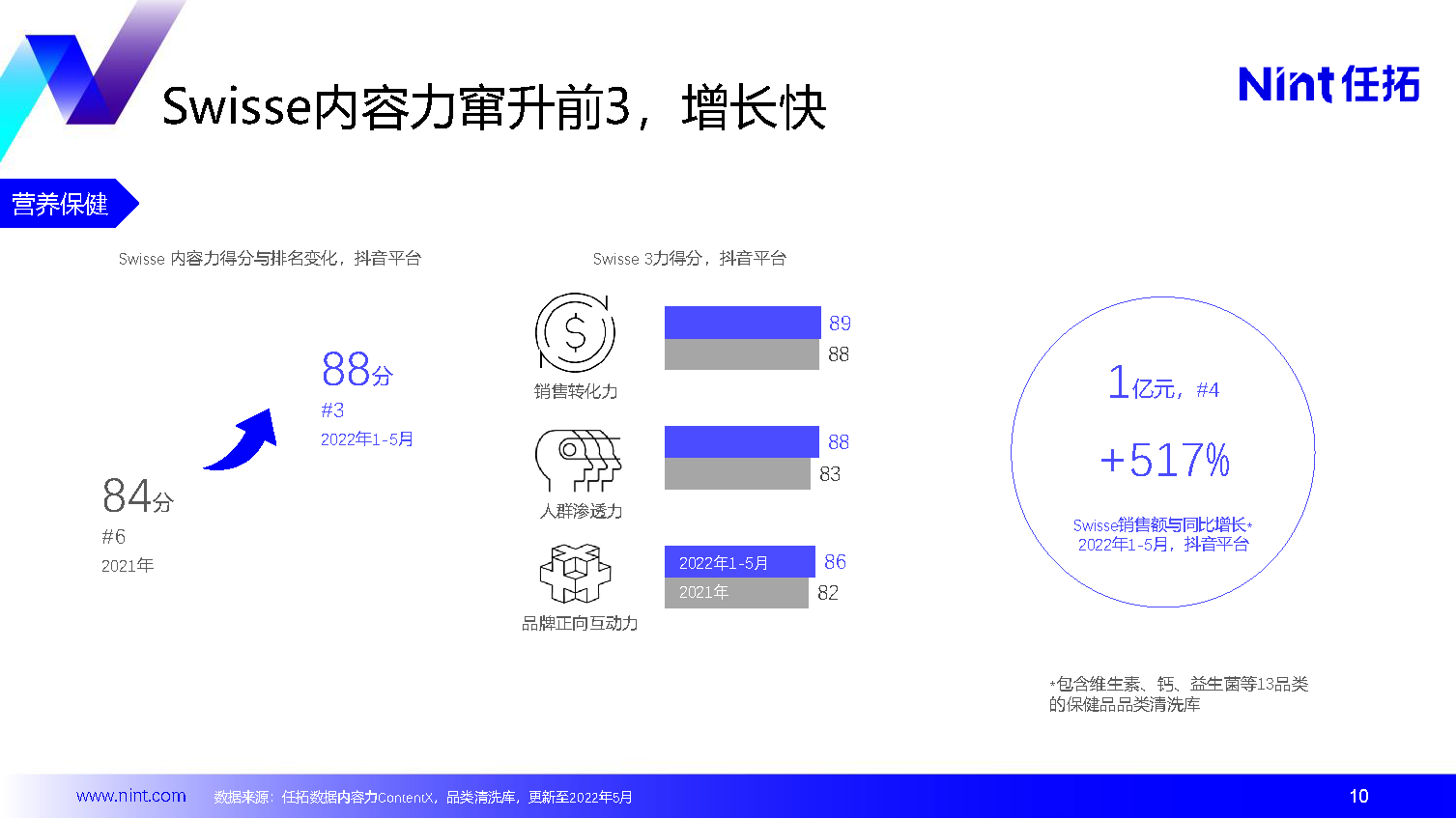Image resolution: width=1456 pixels, height=819 pixels.
Task: Click the gray bar valued 83
Action: point(737,473)
